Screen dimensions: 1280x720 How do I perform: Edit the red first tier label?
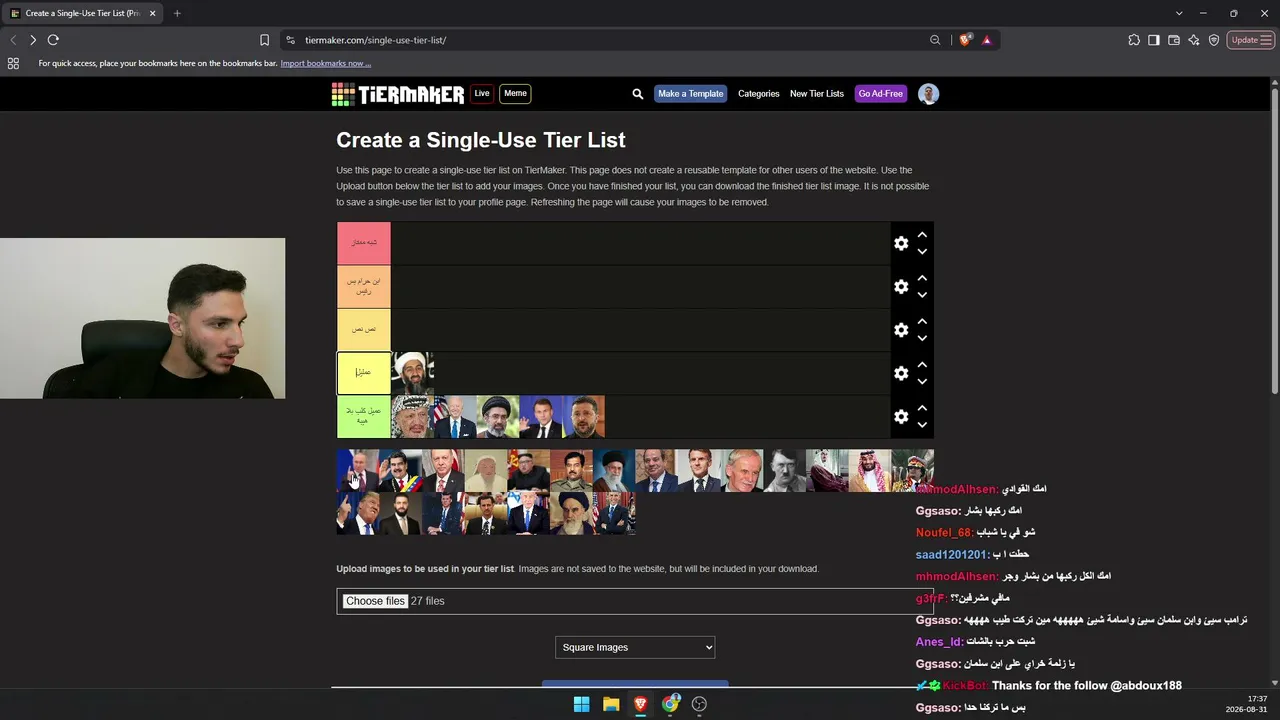click(364, 243)
